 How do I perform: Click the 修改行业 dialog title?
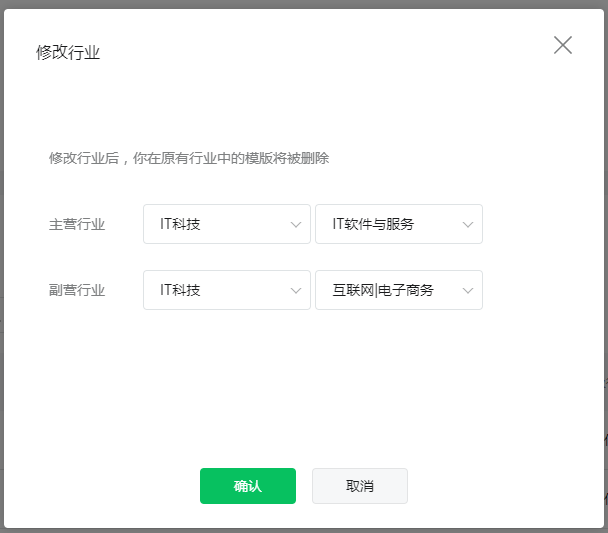[x=68, y=52]
